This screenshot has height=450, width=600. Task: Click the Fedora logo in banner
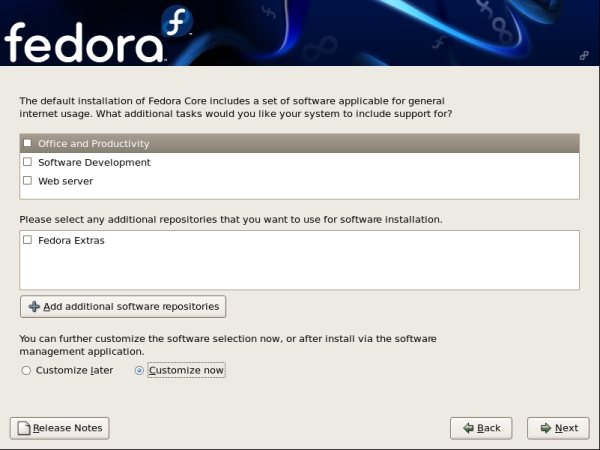tap(98, 35)
